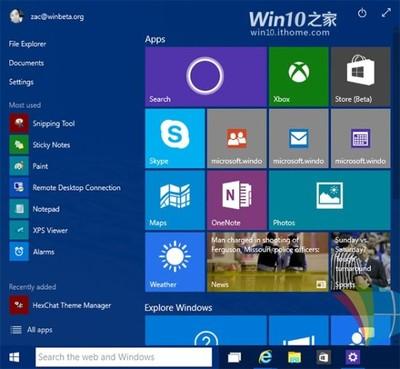Click the Windows Start button
The width and height of the screenshot is (400, 369).
(x=14, y=357)
